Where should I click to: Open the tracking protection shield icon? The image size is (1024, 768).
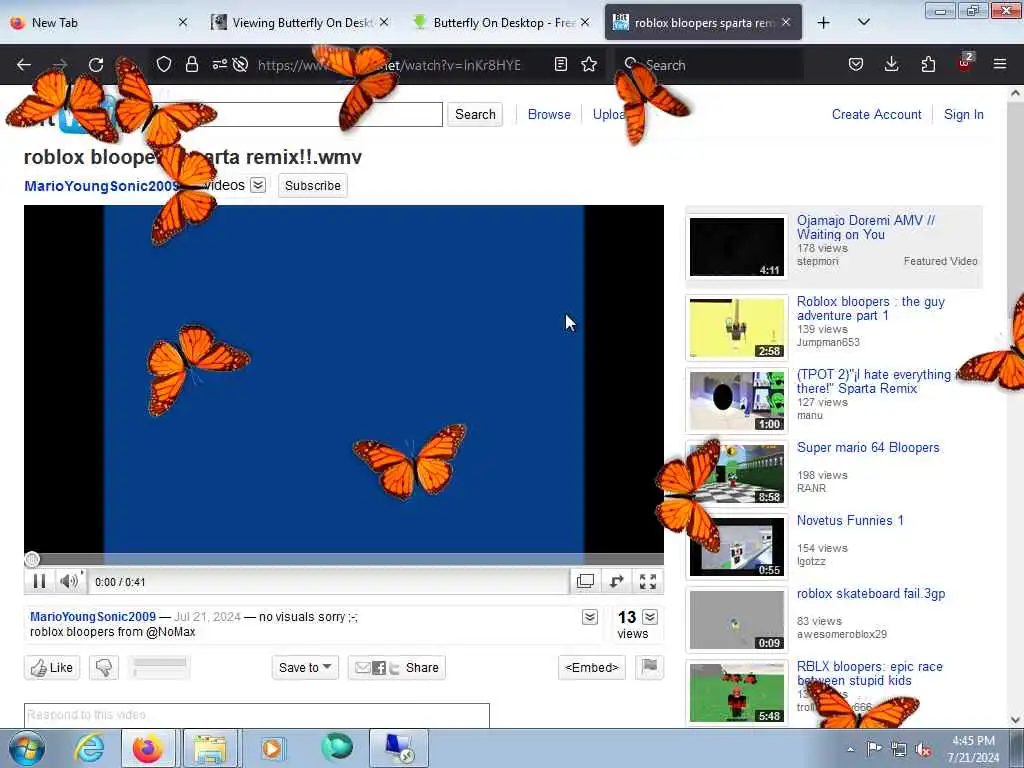(x=164, y=64)
